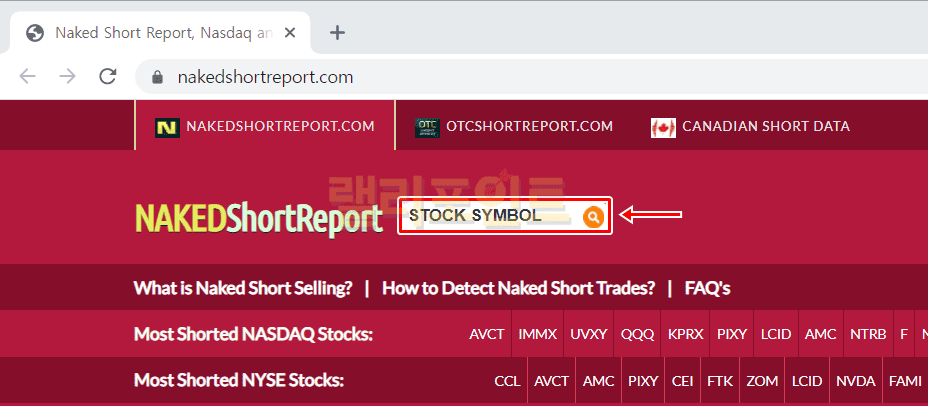Click the orange search magnifier icon
This screenshot has width=928, height=406.
pos(593,216)
